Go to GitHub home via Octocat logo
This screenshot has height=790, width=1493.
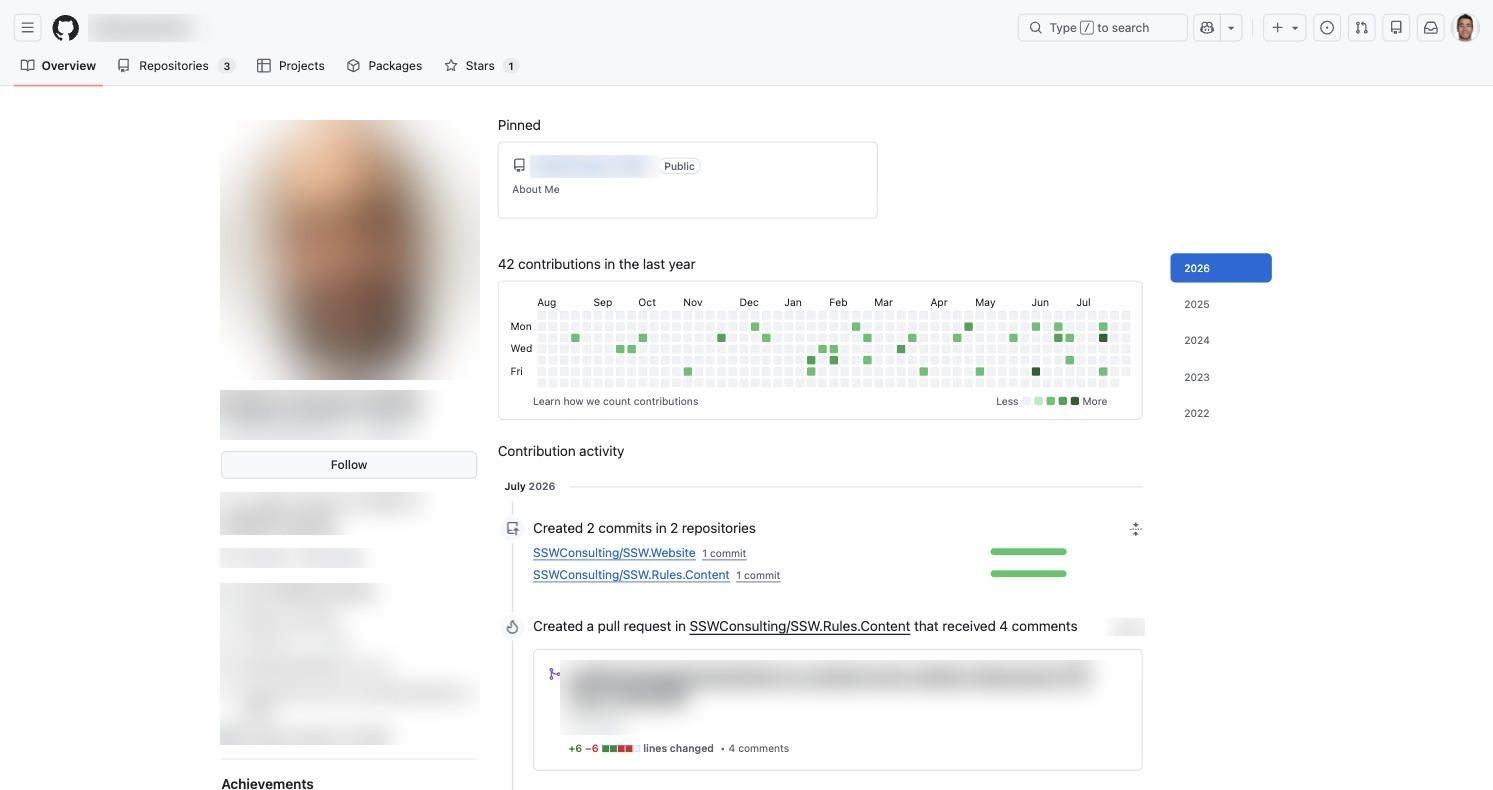coord(66,28)
